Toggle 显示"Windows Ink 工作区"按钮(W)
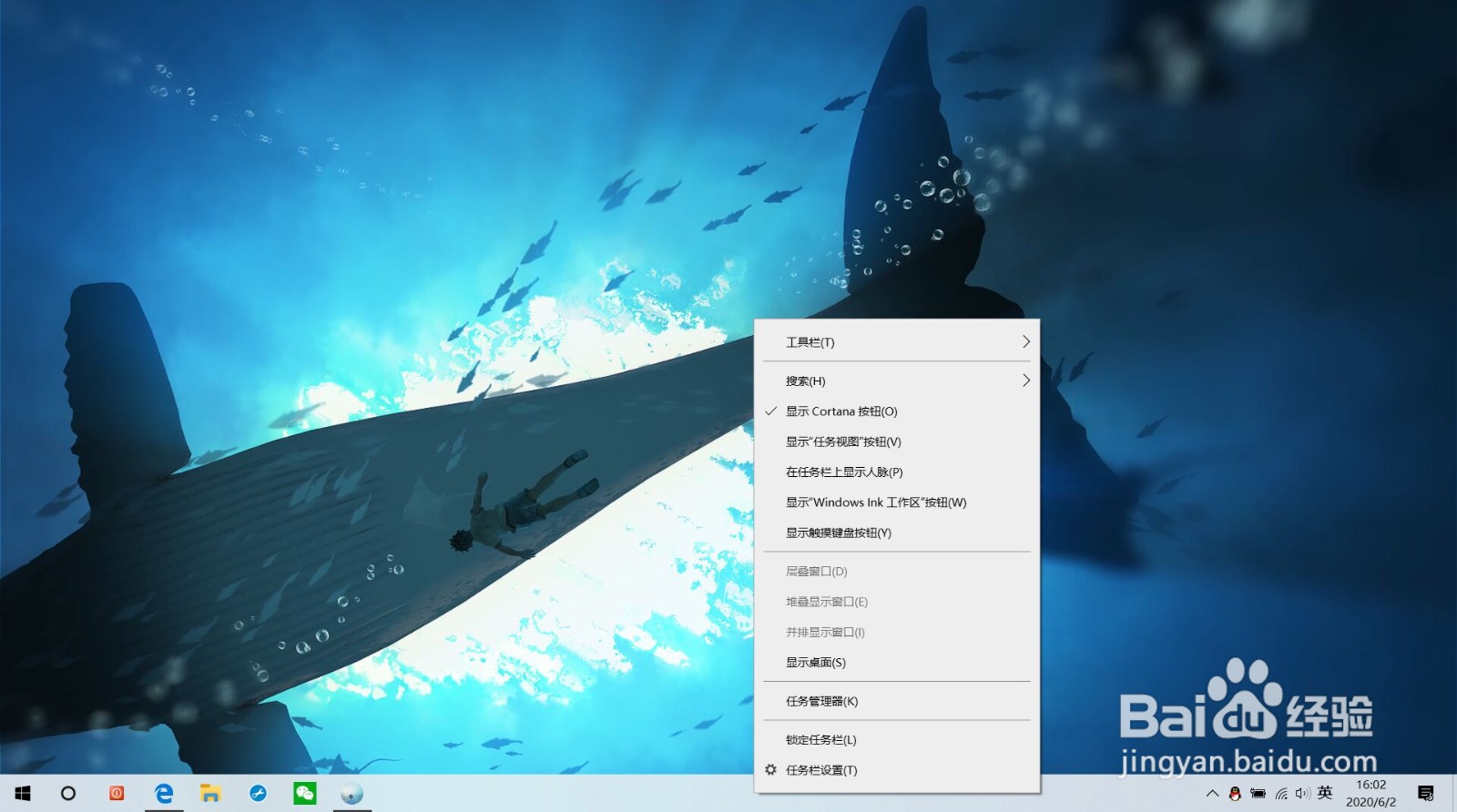Image resolution: width=1457 pixels, height=812 pixels. (x=897, y=502)
